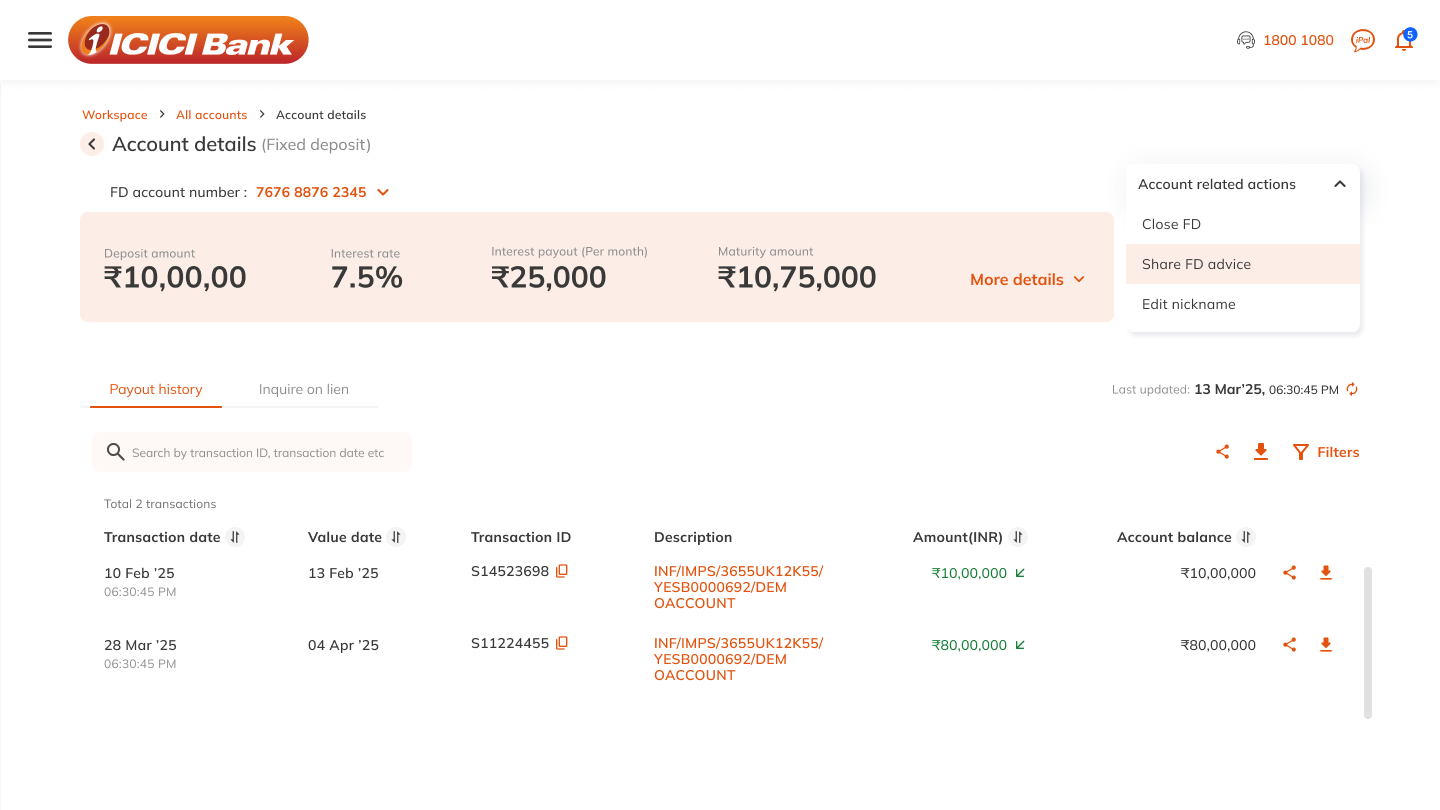The image size is (1440, 810).
Task: Click the transaction search field
Action: 257,453
